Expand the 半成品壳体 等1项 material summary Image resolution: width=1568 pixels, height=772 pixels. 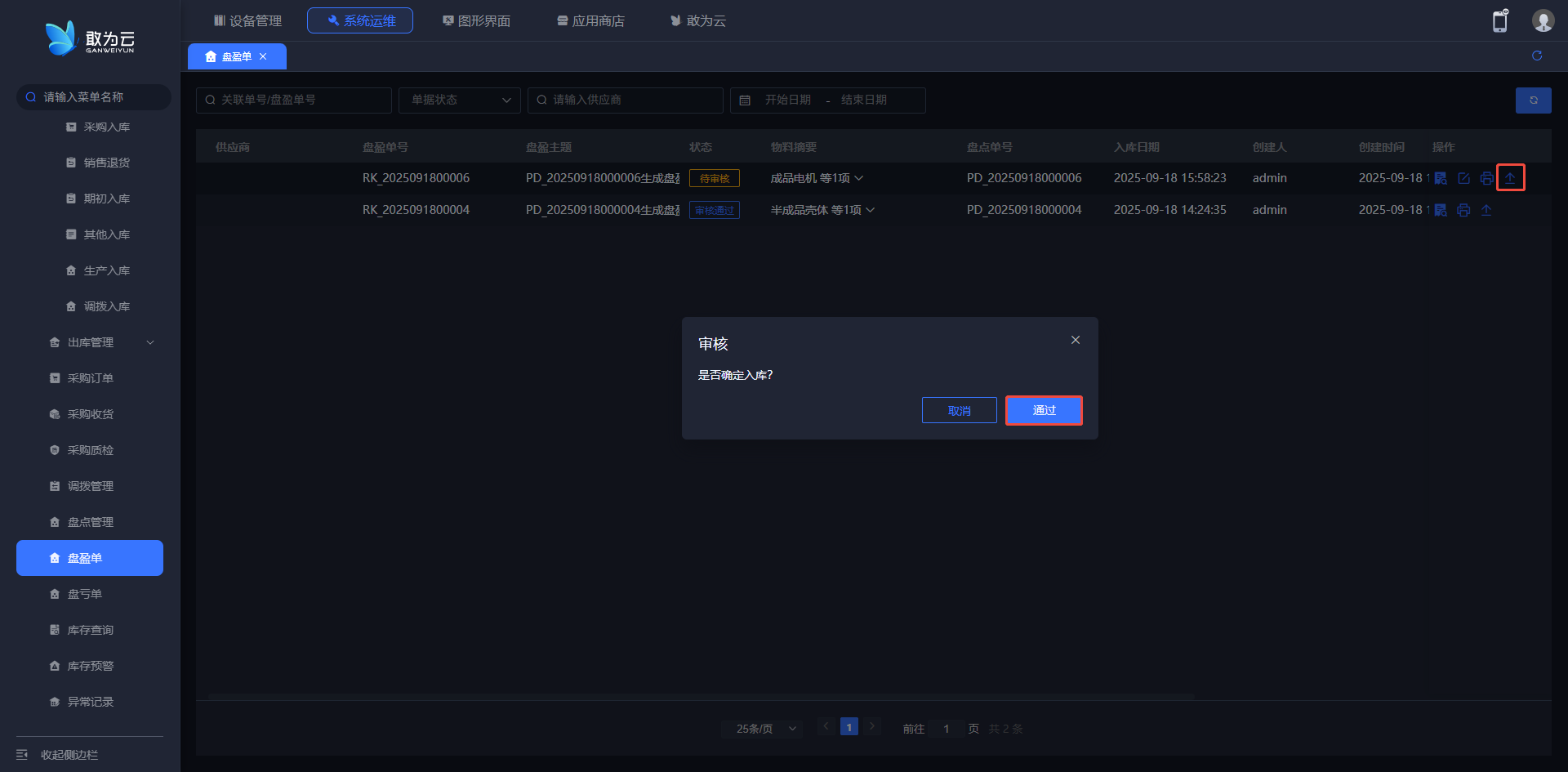870,210
